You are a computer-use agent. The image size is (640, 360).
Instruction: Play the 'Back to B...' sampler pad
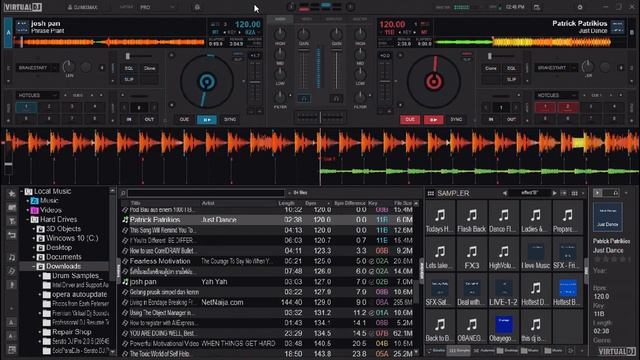[440, 328]
